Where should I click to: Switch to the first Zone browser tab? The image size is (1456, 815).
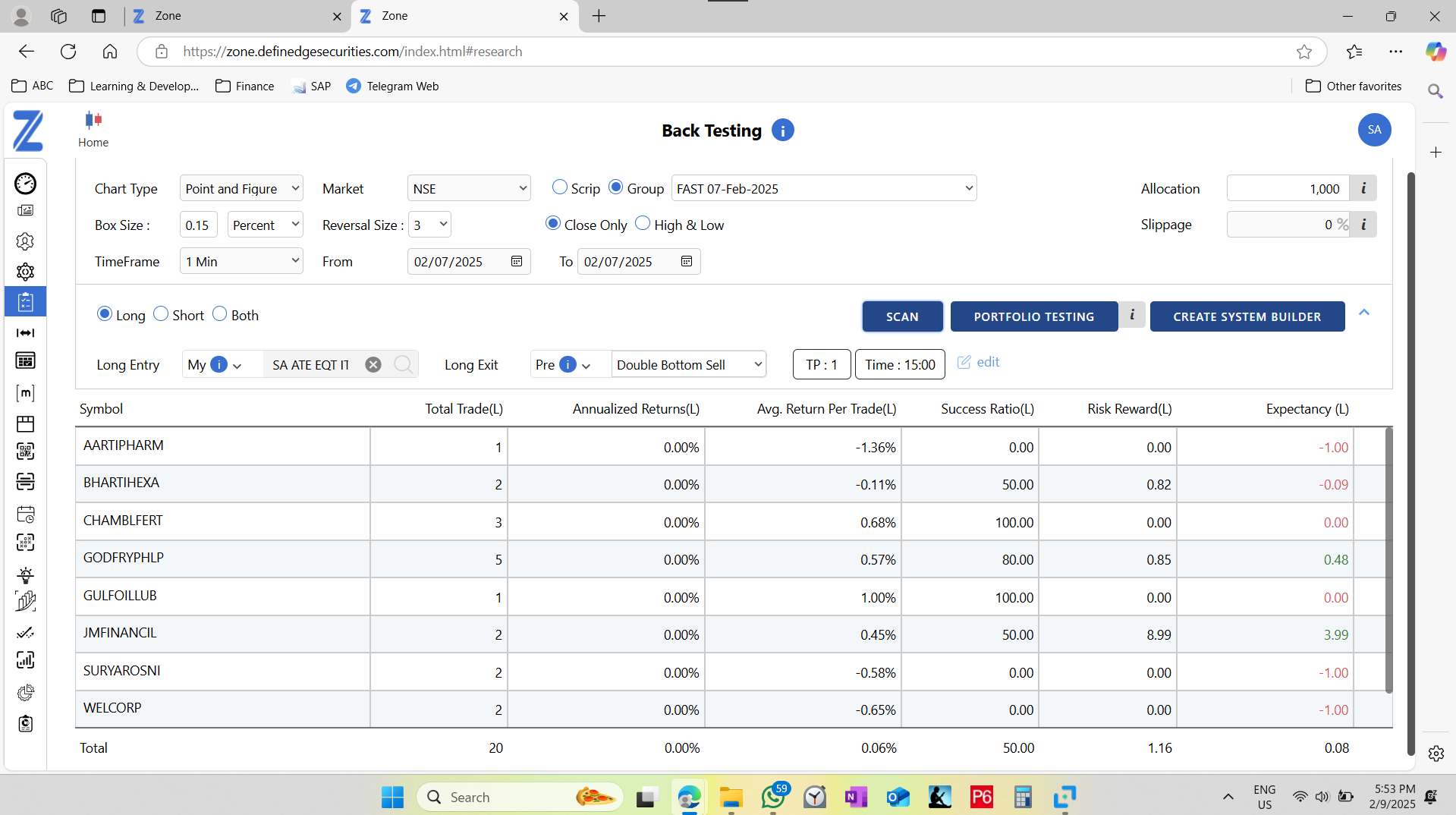(237, 16)
